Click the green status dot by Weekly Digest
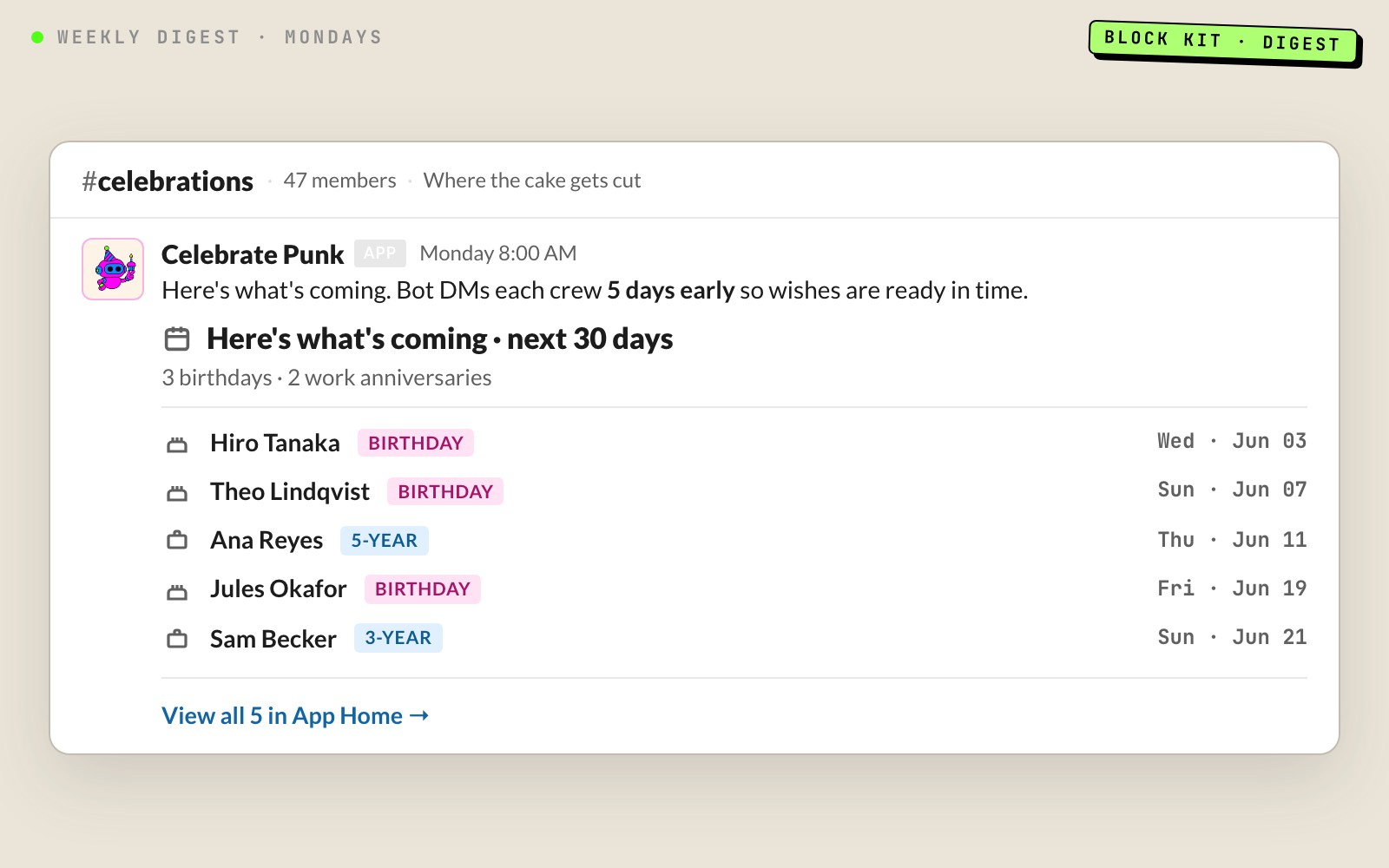The width and height of the screenshot is (1389, 868). 37,37
